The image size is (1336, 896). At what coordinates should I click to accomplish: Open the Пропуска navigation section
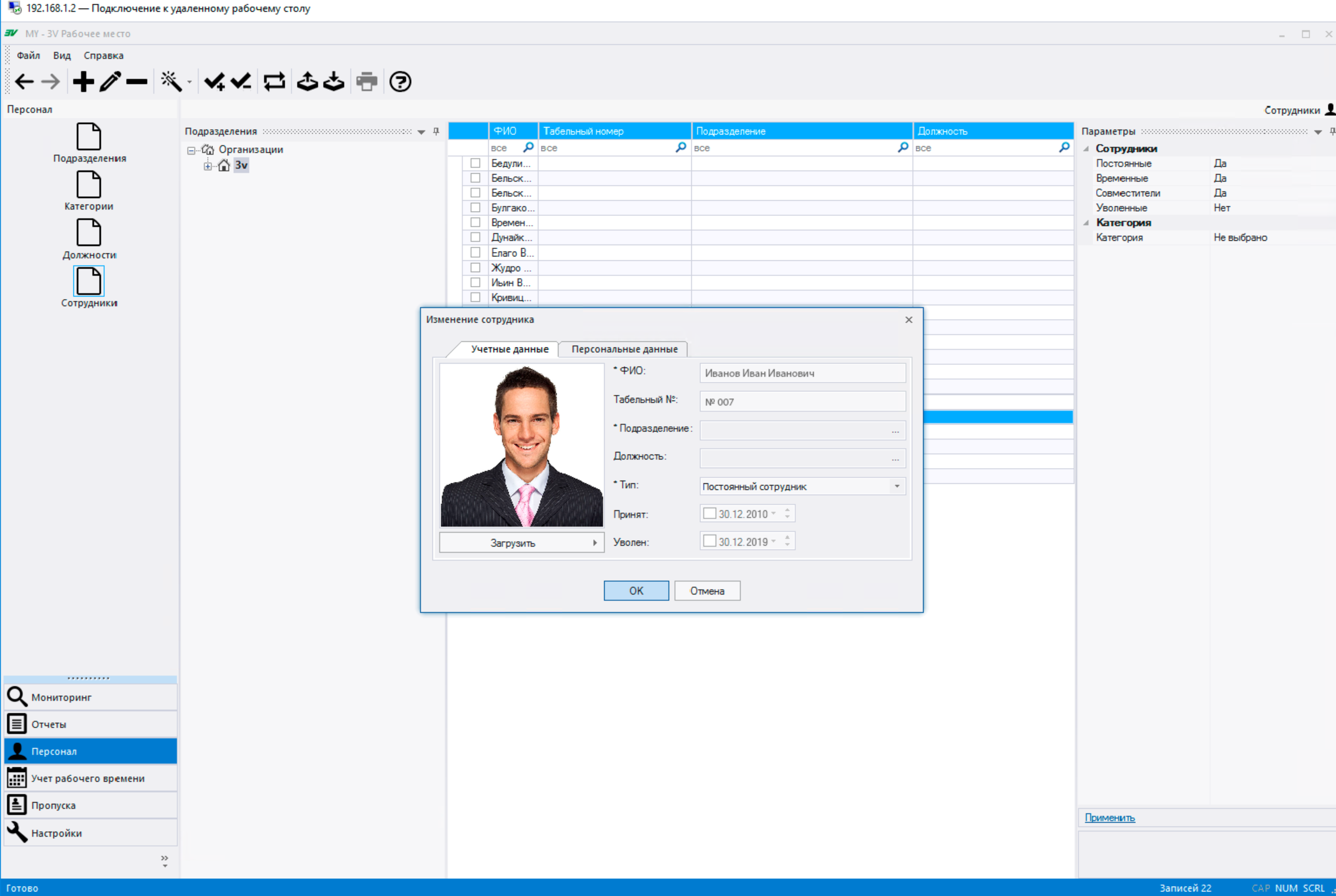[90, 805]
